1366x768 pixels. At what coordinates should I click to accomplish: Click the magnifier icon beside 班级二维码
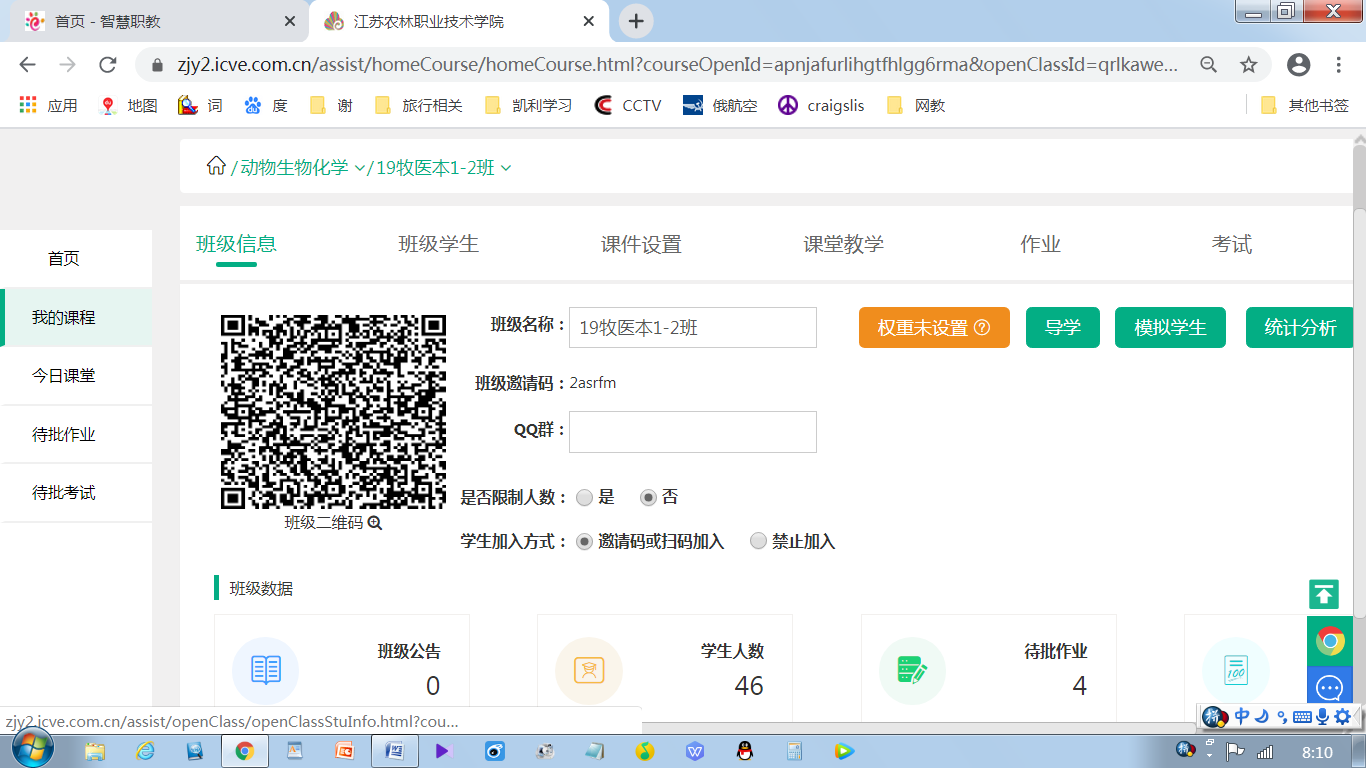point(375,523)
